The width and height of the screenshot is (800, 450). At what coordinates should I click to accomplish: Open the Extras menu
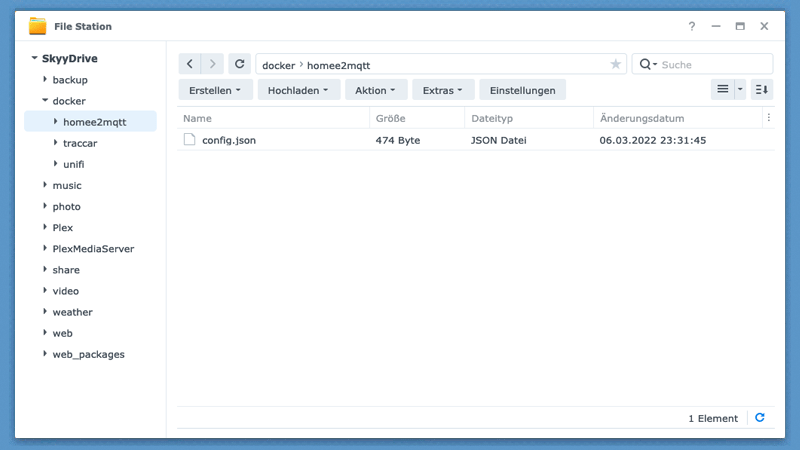[442, 90]
